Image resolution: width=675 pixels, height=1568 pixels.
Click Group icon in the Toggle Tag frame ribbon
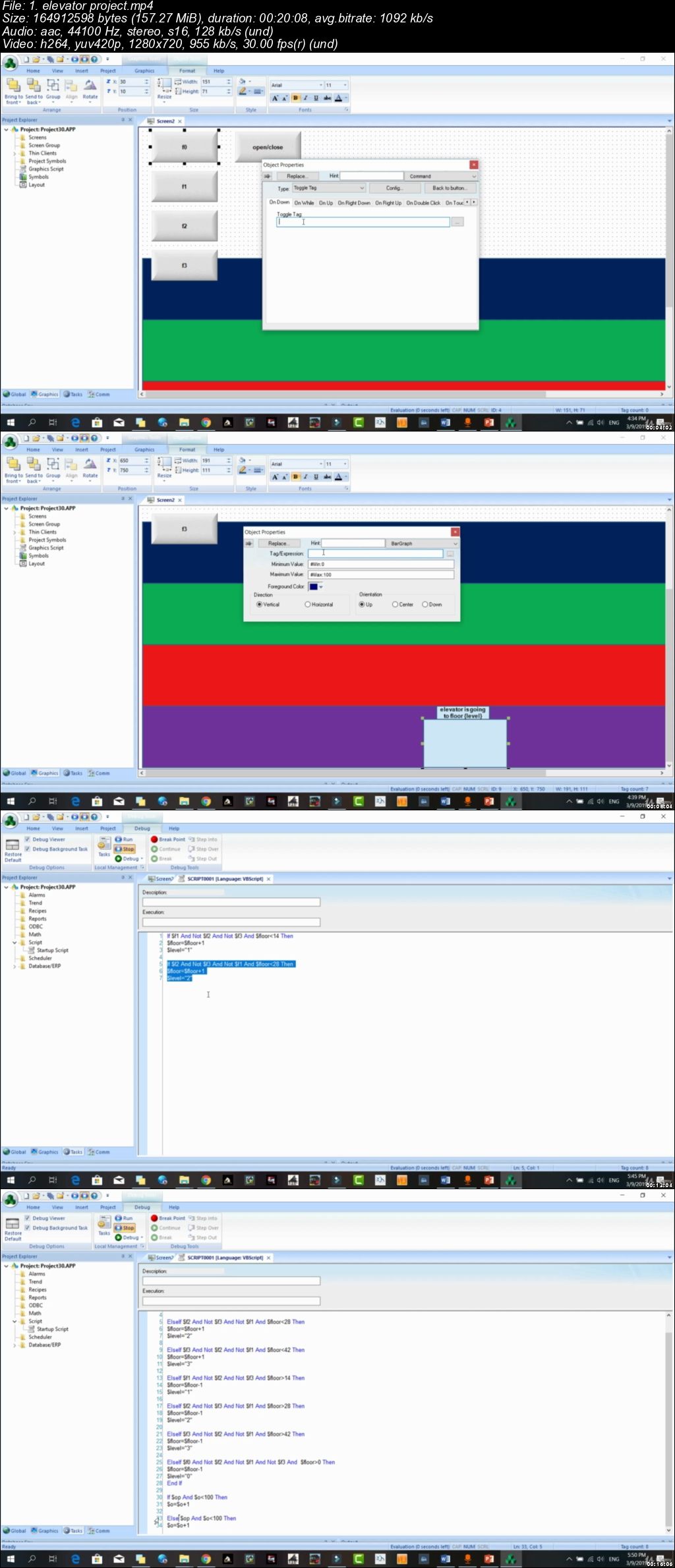pos(53,86)
